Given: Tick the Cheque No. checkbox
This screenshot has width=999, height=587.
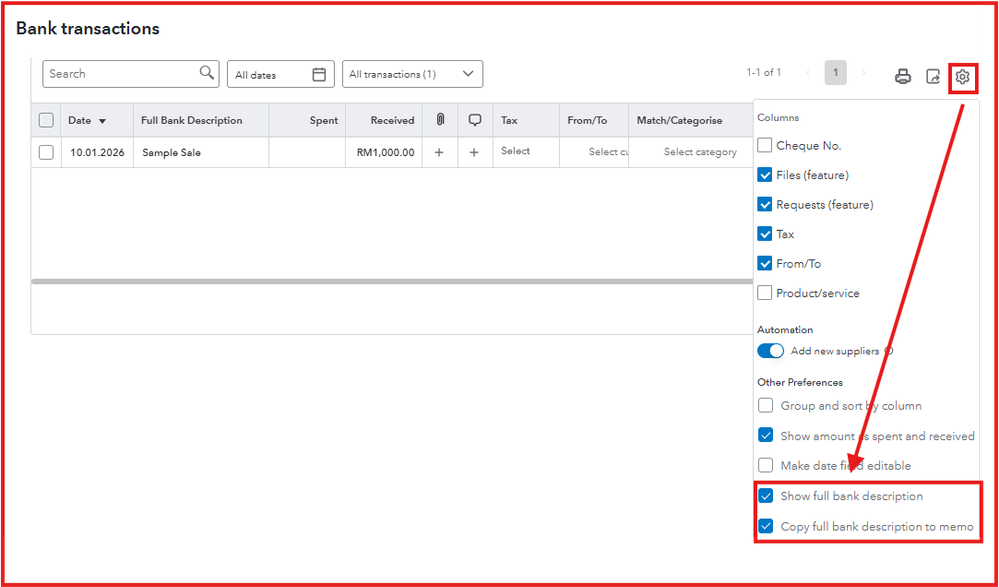Looking at the screenshot, I should tap(765, 145).
